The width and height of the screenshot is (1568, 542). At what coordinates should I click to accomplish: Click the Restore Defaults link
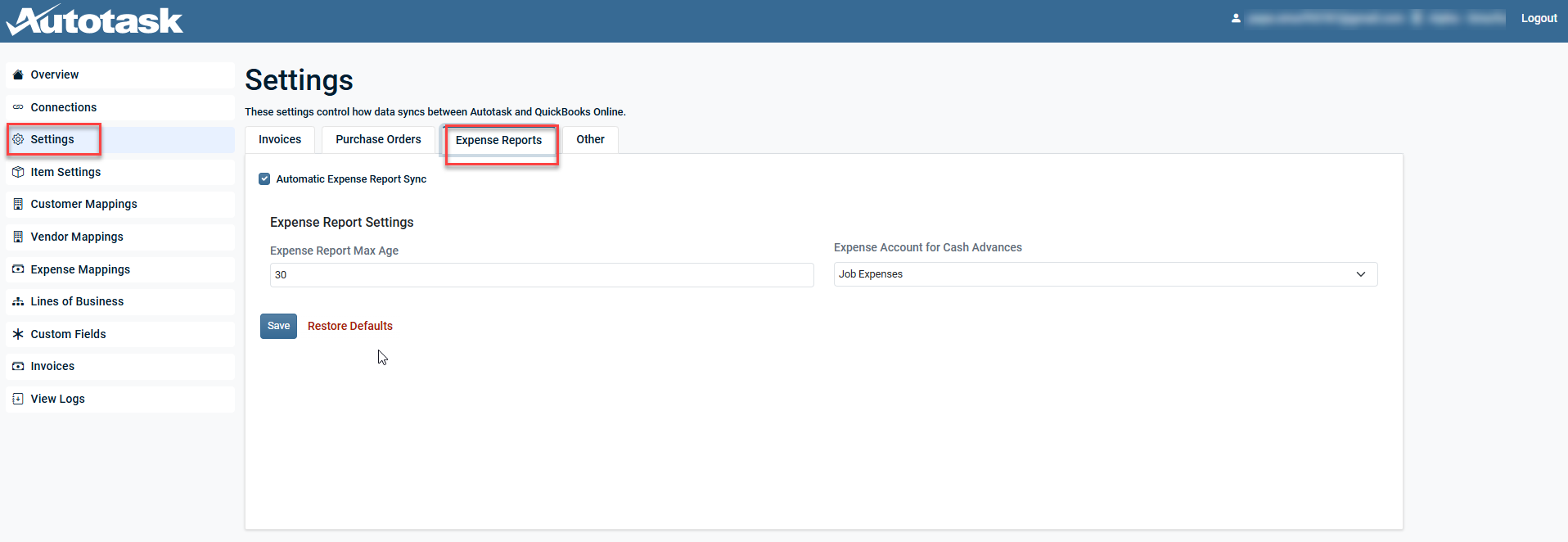coord(350,326)
